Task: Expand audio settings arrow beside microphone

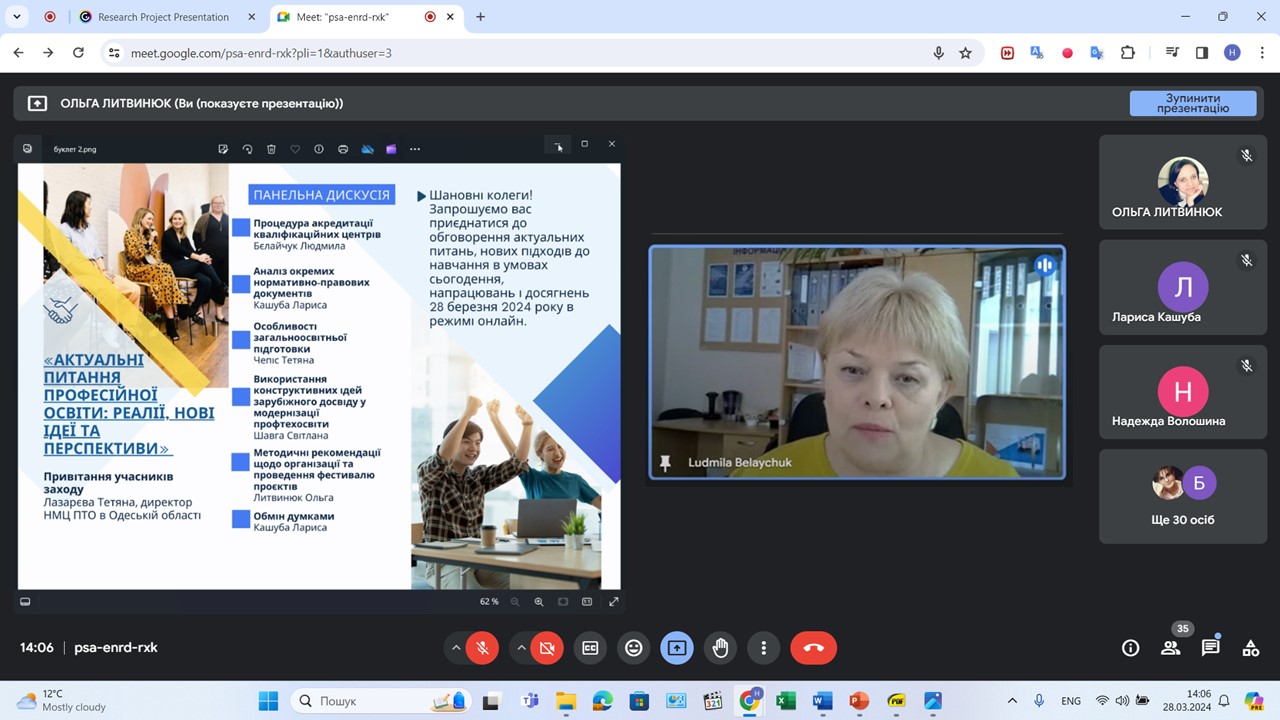Action: 456,648
